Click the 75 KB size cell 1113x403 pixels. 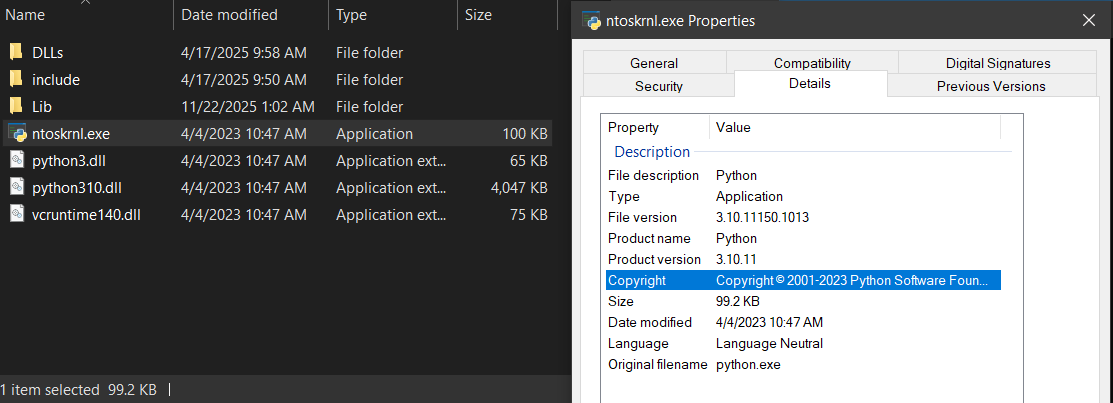click(529, 214)
